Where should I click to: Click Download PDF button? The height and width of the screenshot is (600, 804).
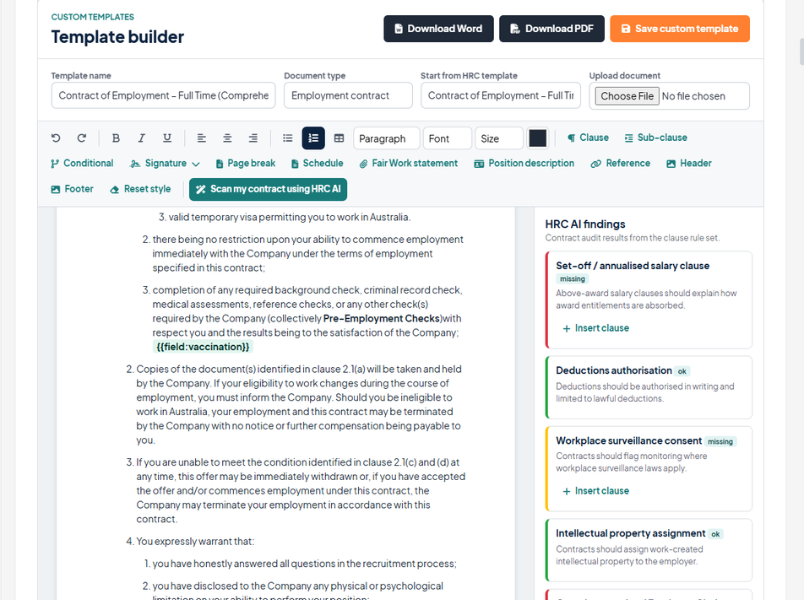[x=552, y=29]
